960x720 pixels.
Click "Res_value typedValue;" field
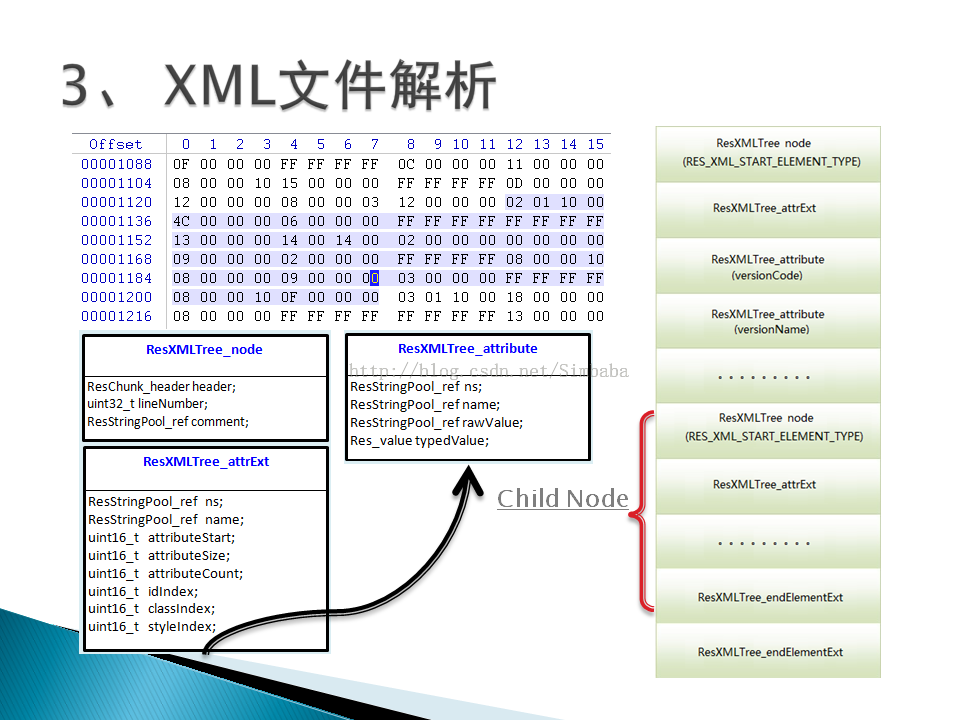click(x=419, y=440)
